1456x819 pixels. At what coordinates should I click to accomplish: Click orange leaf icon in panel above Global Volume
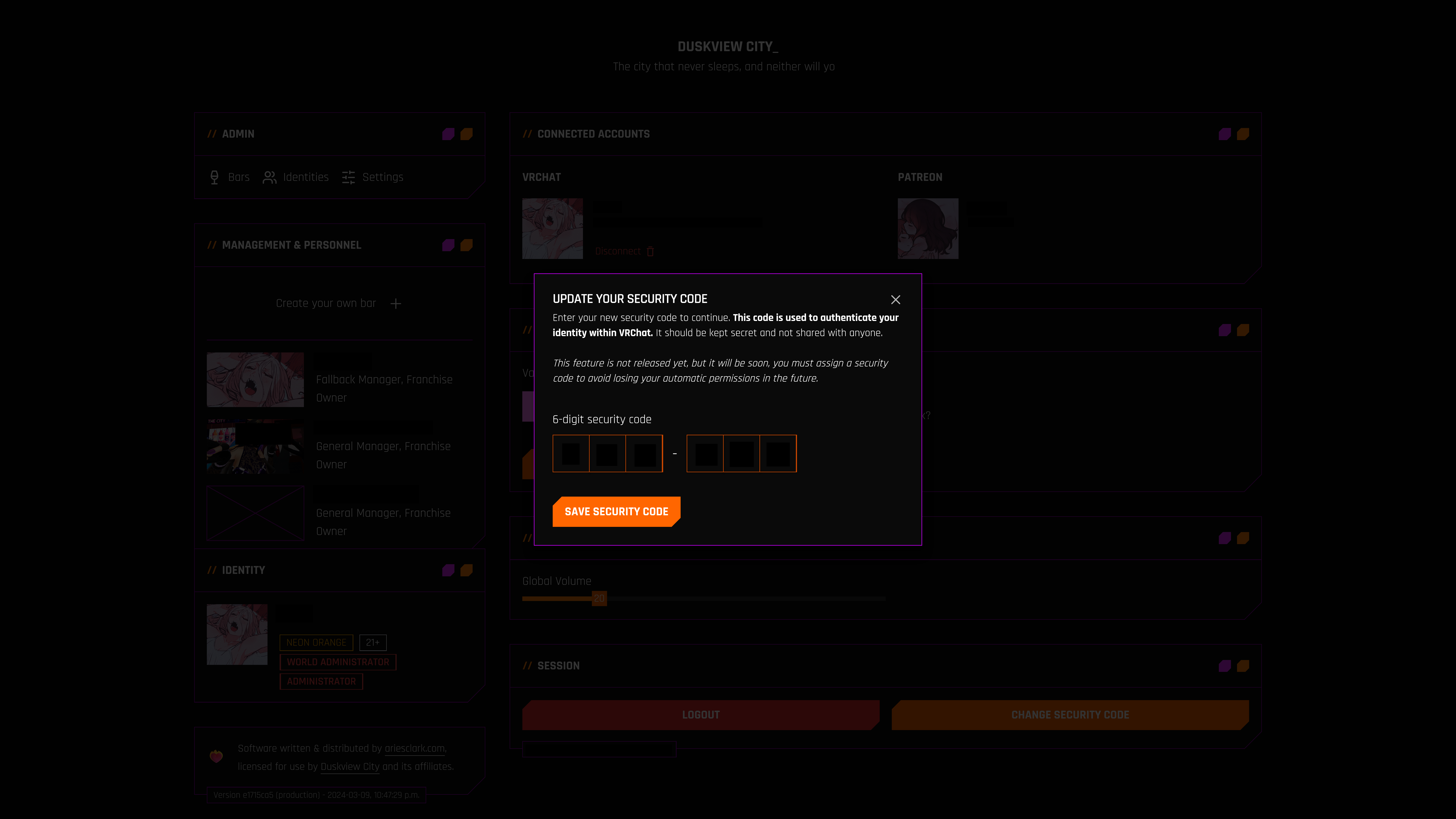coord(1243,330)
